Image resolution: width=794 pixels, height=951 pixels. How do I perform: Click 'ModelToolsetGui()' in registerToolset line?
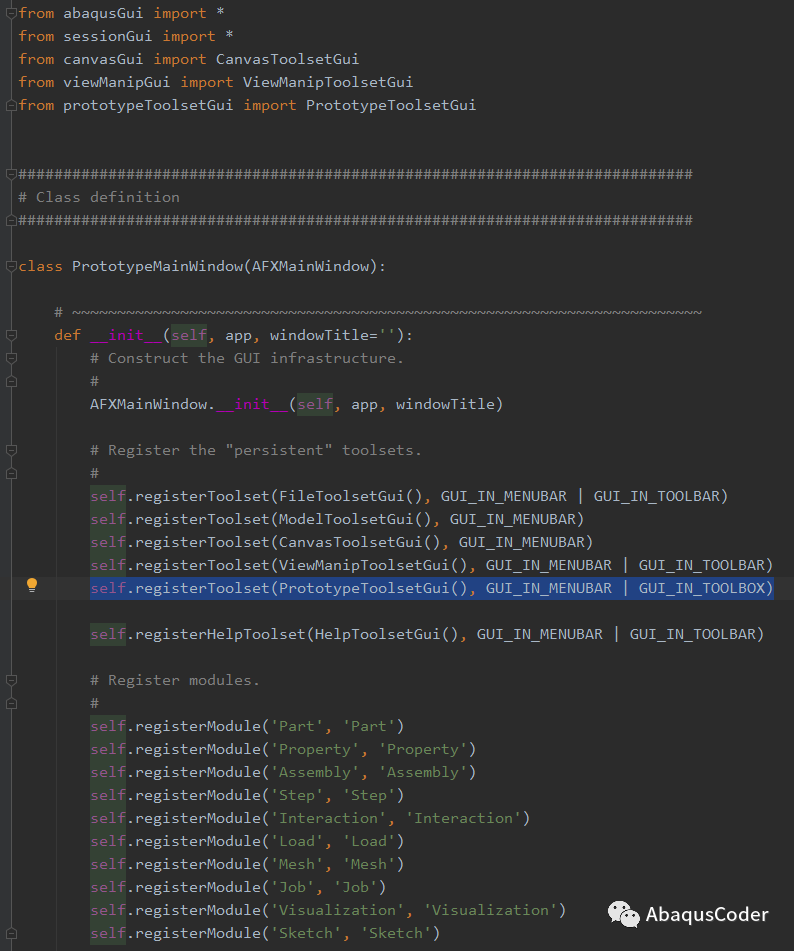point(355,520)
